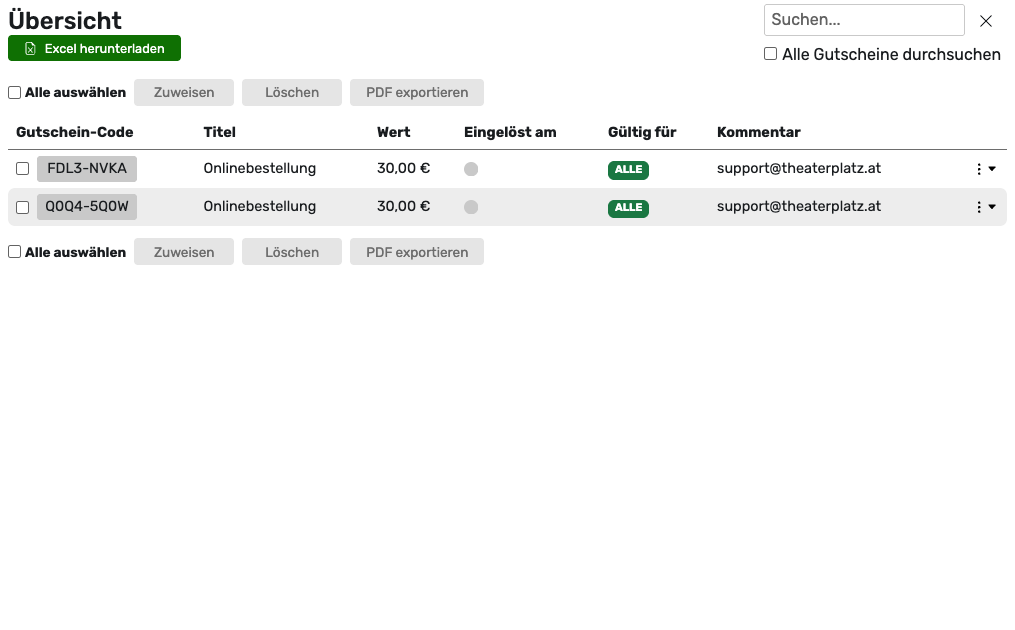Click the Excel herunterladen download button

94,48
